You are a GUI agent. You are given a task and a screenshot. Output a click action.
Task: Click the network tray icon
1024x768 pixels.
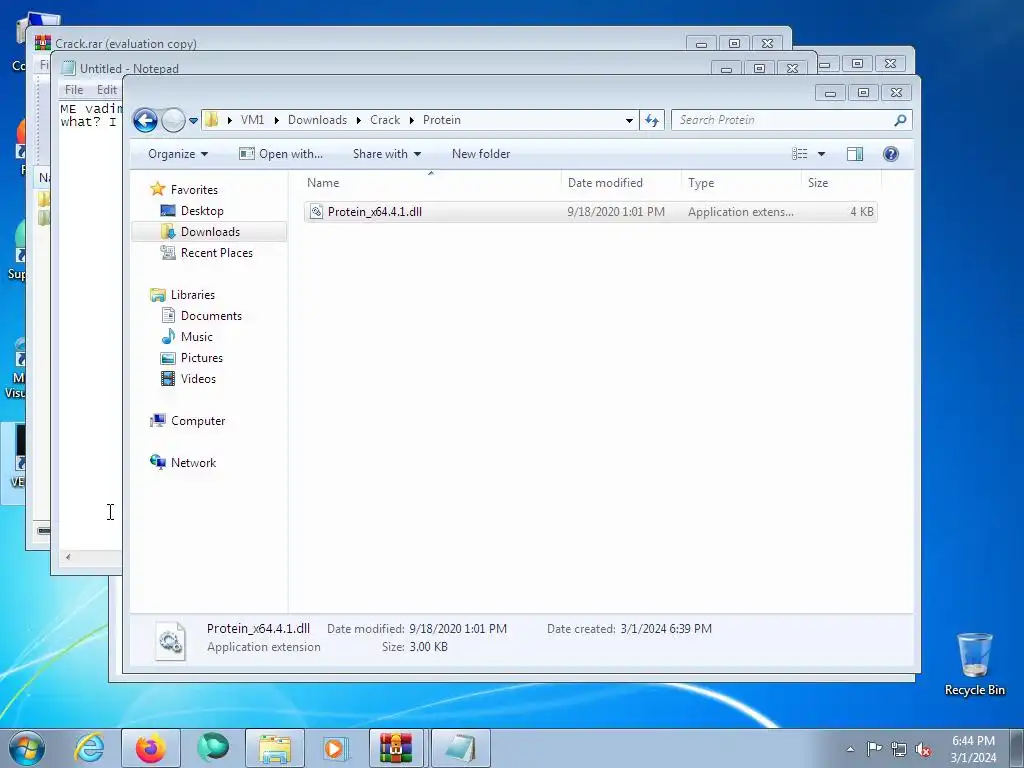pyautogui.click(x=899, y=749)
